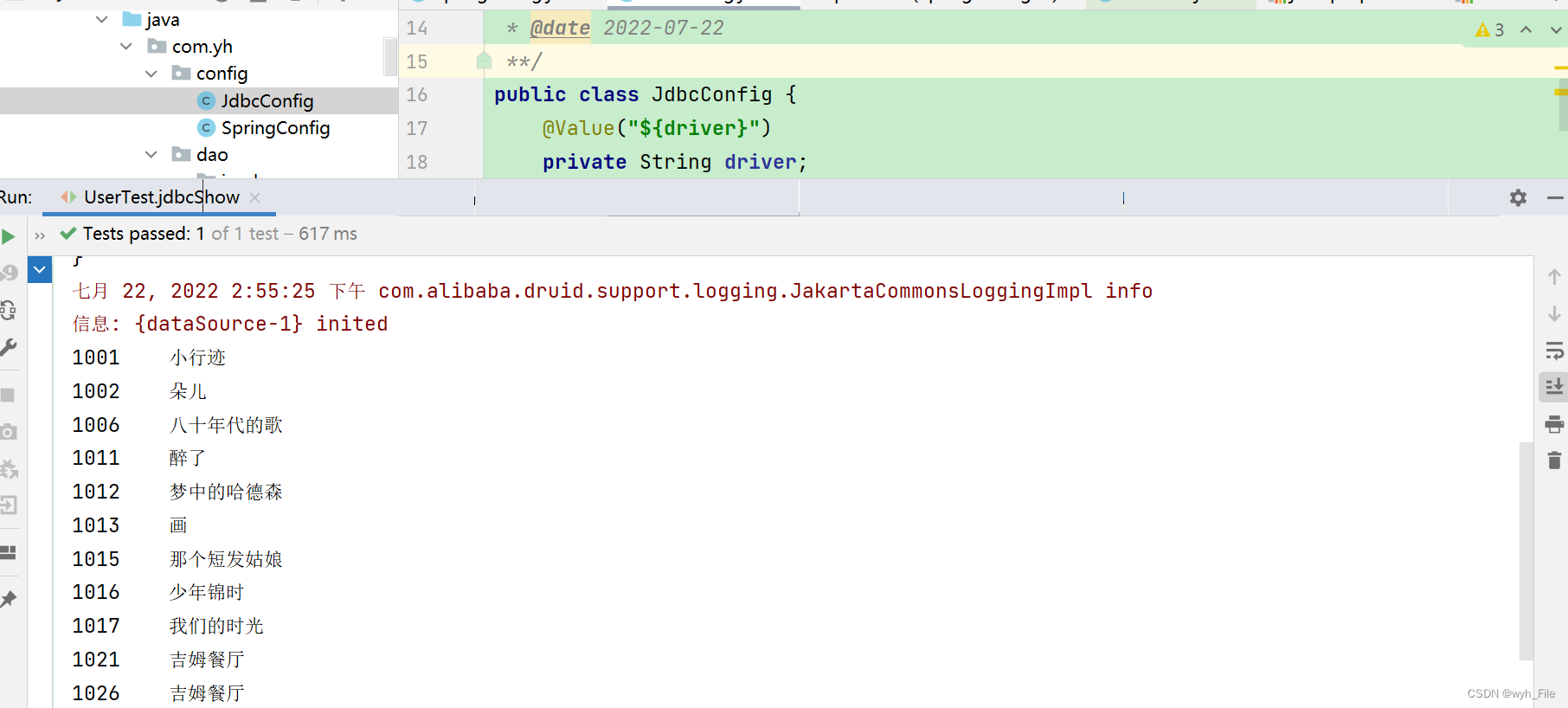Hide the Run tool window with minus icon
This screenshot has height=708, width=1568.
[1554, 198]
